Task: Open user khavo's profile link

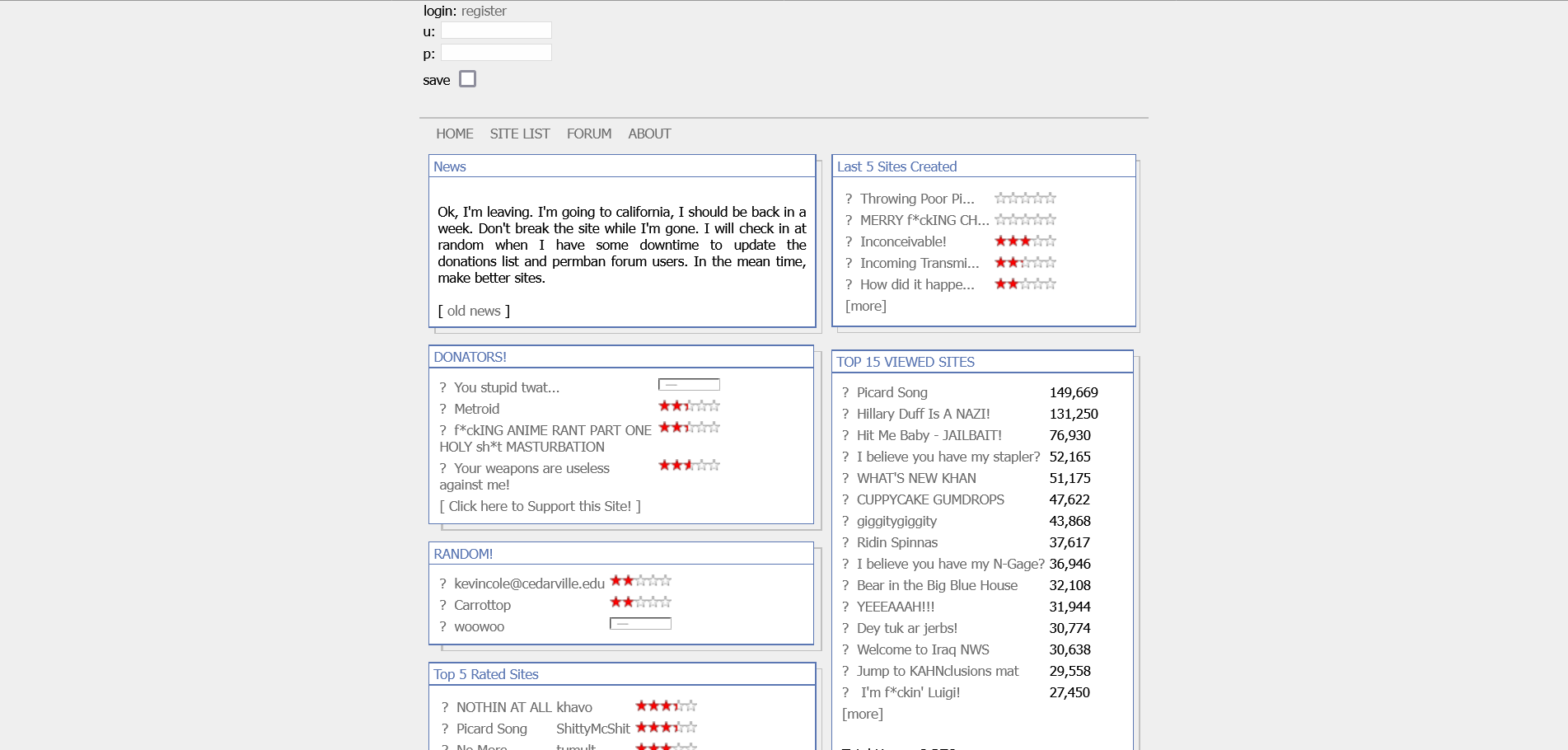Action: (574, 707)
